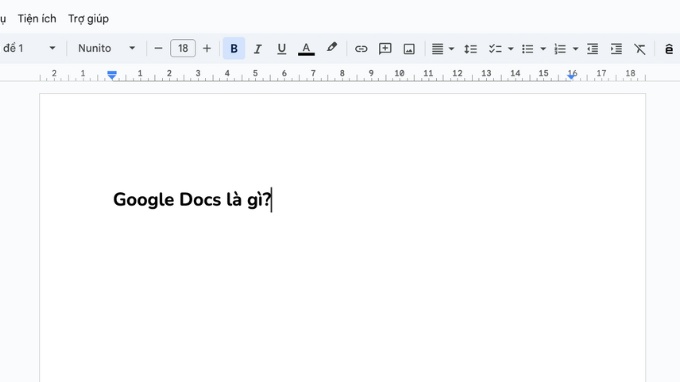This screenshot has width=680, height=382.
Task: Click the right indent marker on the ruler
Action: 572,77
